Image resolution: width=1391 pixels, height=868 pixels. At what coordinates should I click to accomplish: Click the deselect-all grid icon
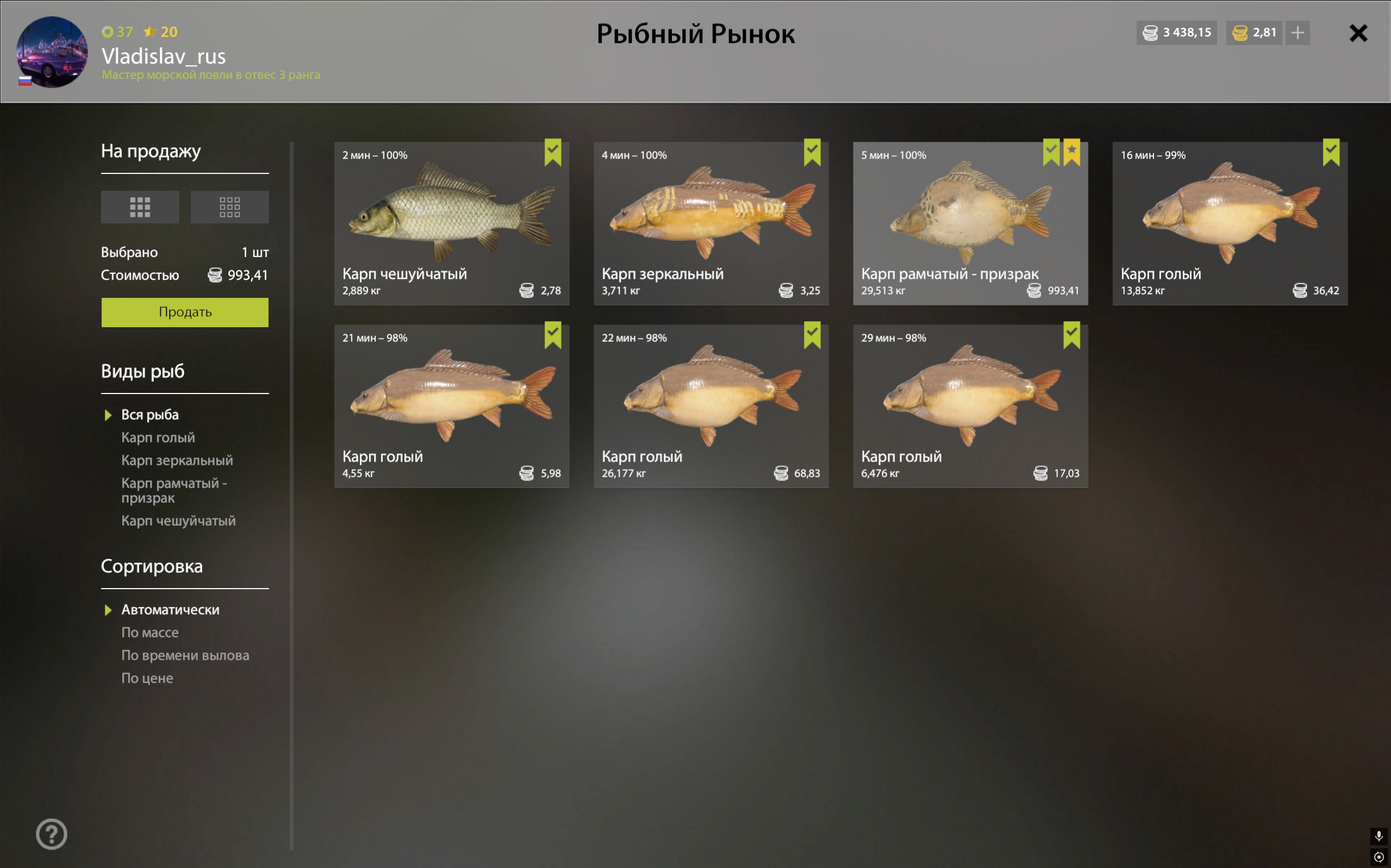click(229, 207)
